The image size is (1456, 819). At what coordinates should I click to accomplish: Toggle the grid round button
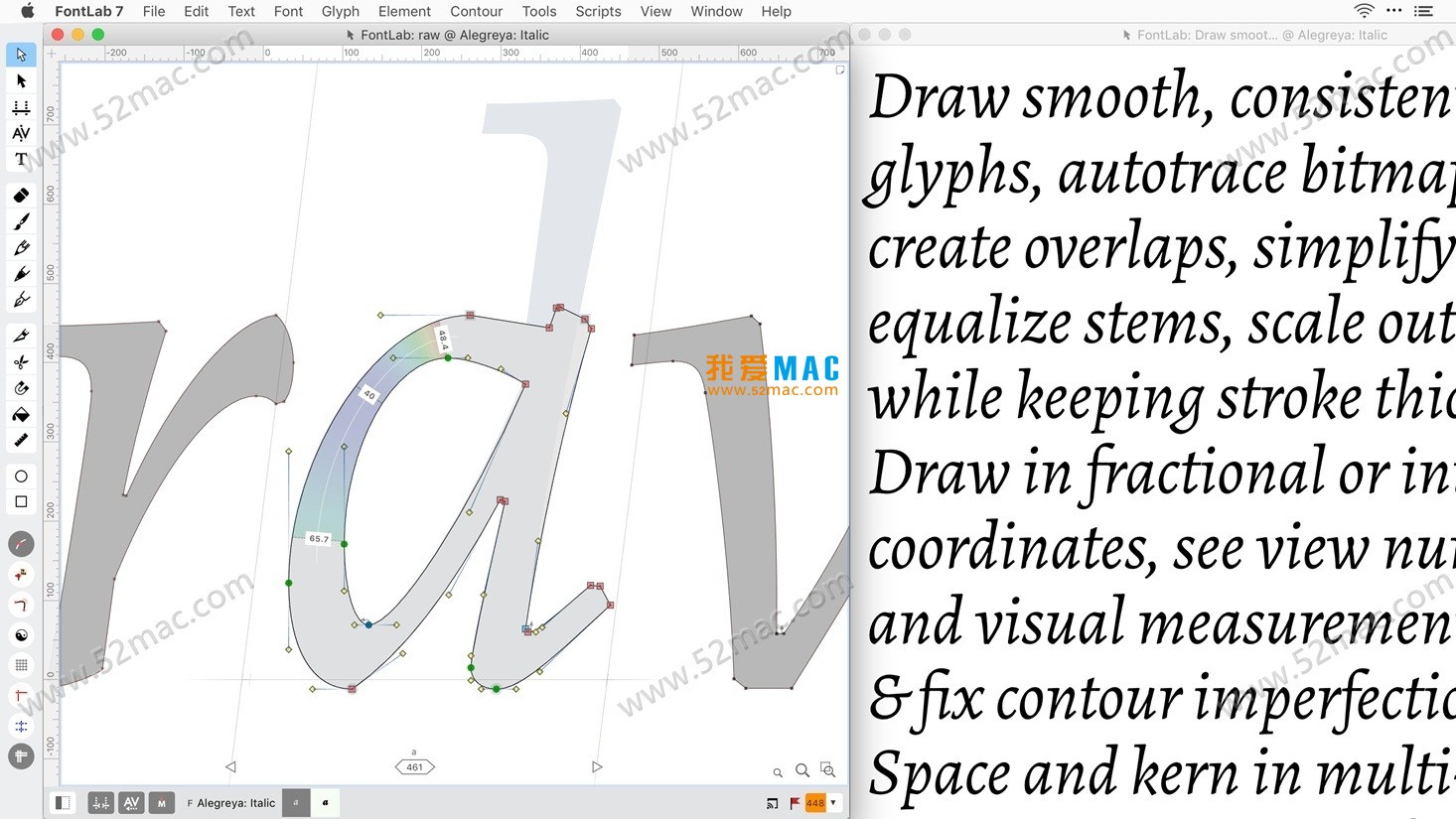pos(21,665)
